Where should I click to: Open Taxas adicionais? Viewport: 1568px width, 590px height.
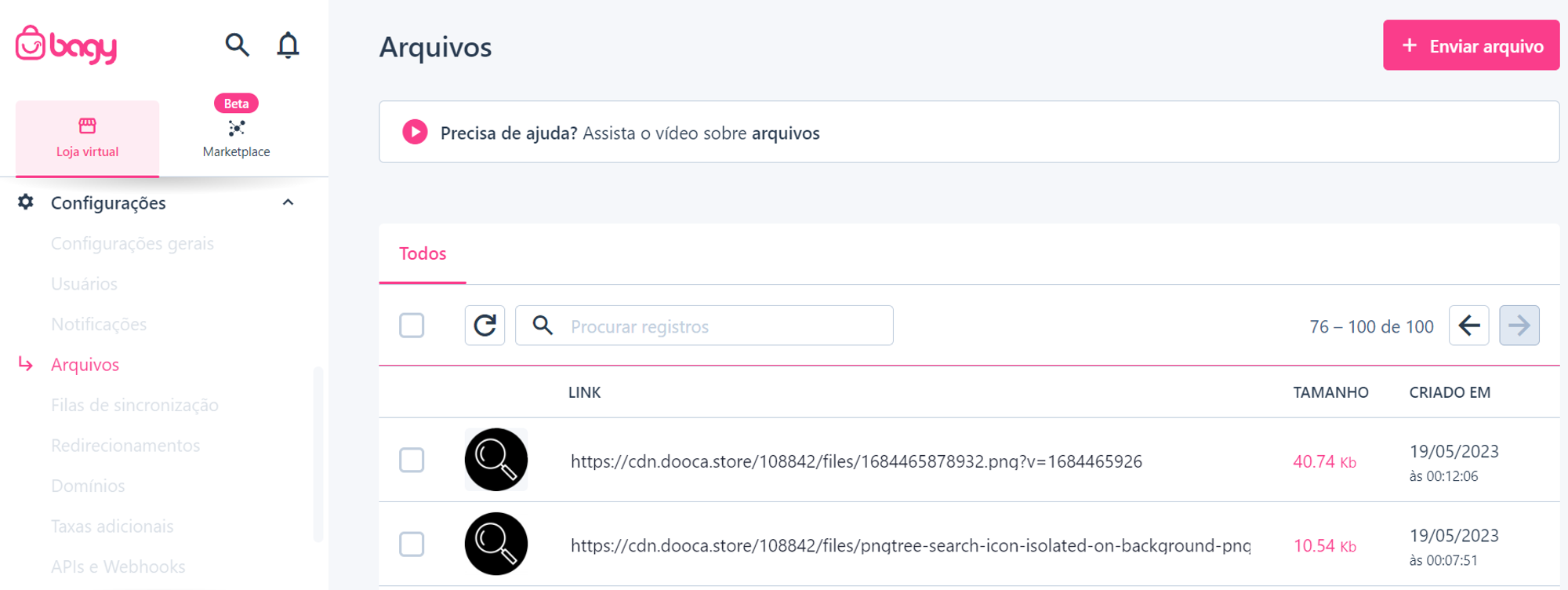coord(112,526)
